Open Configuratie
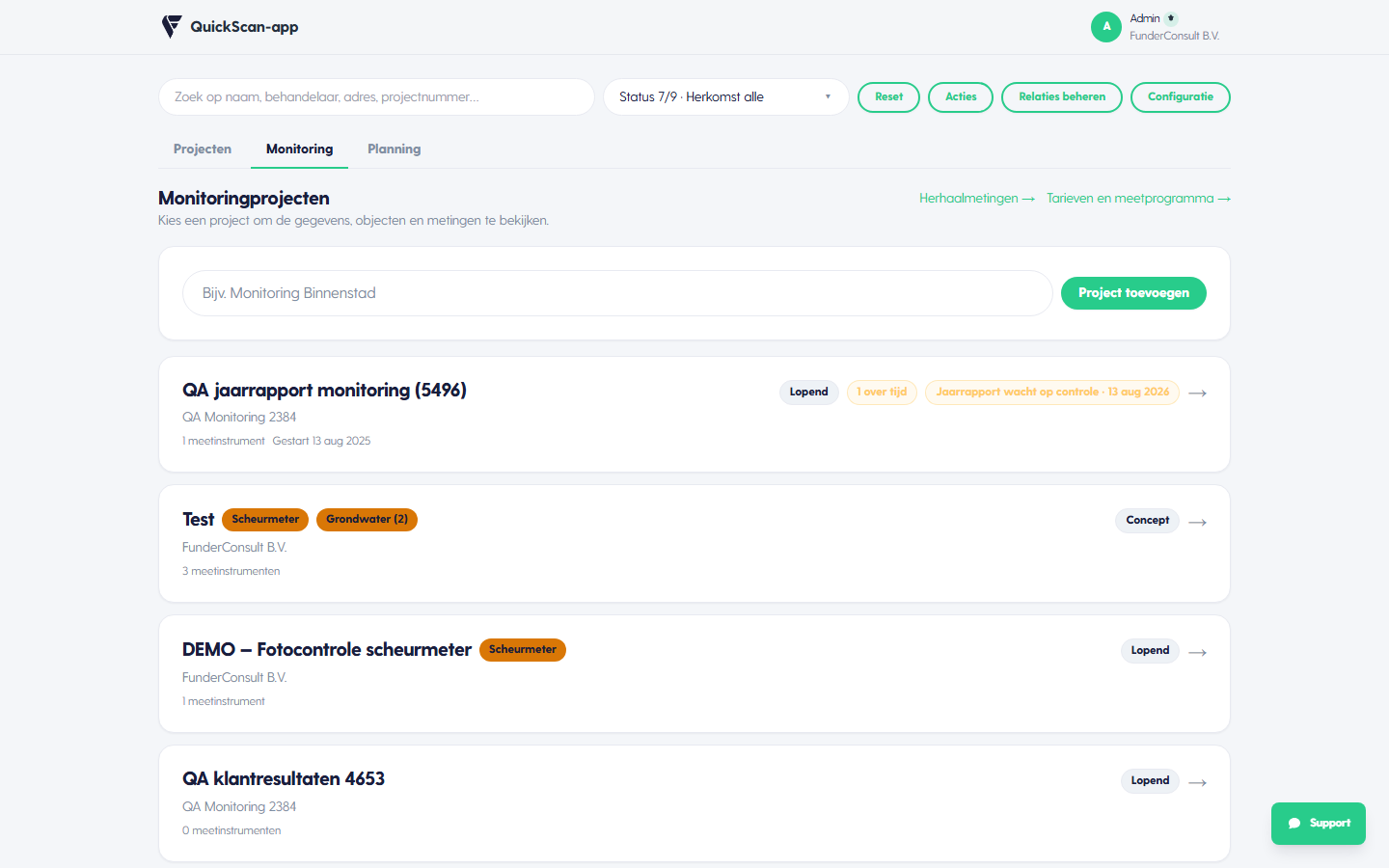Screen dimensions: 1389x868 (x=1181, y=96)
